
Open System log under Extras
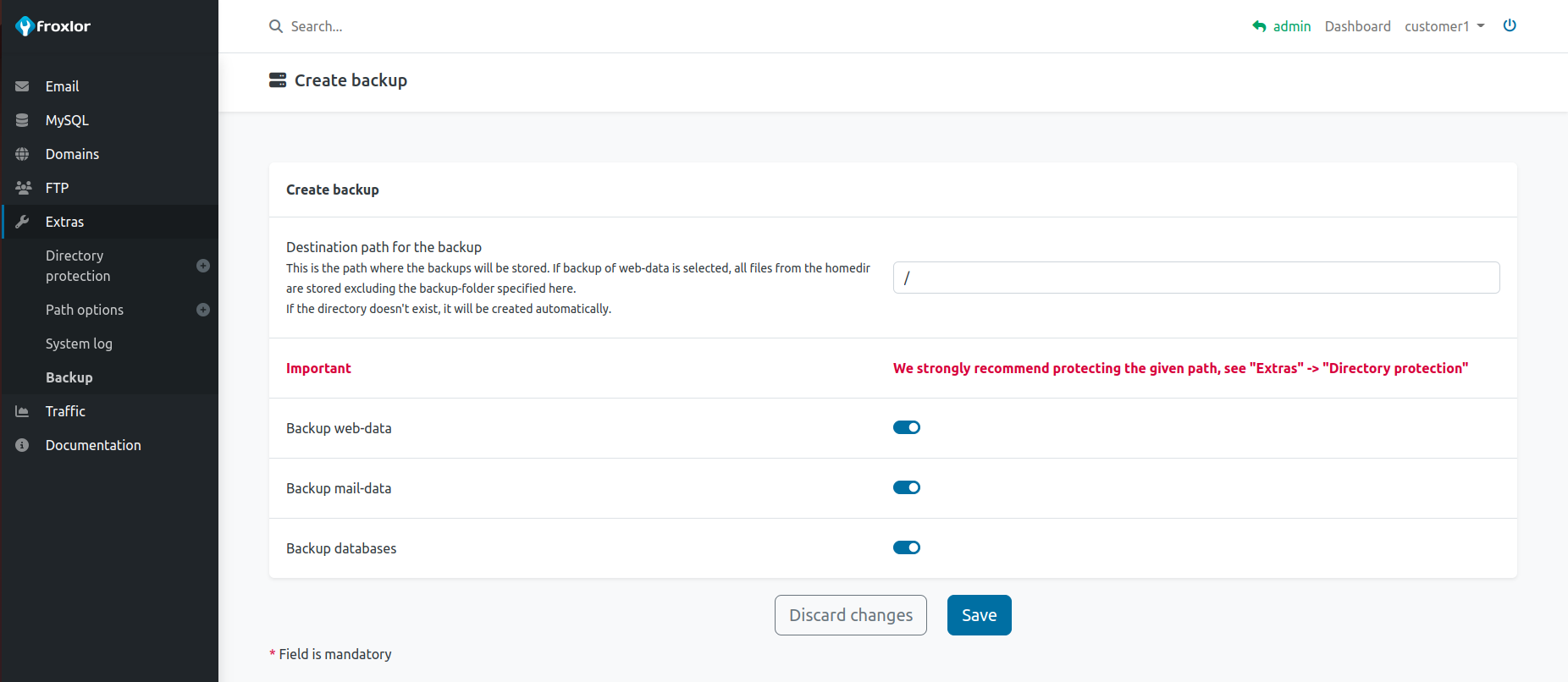[x=79, y=344]
